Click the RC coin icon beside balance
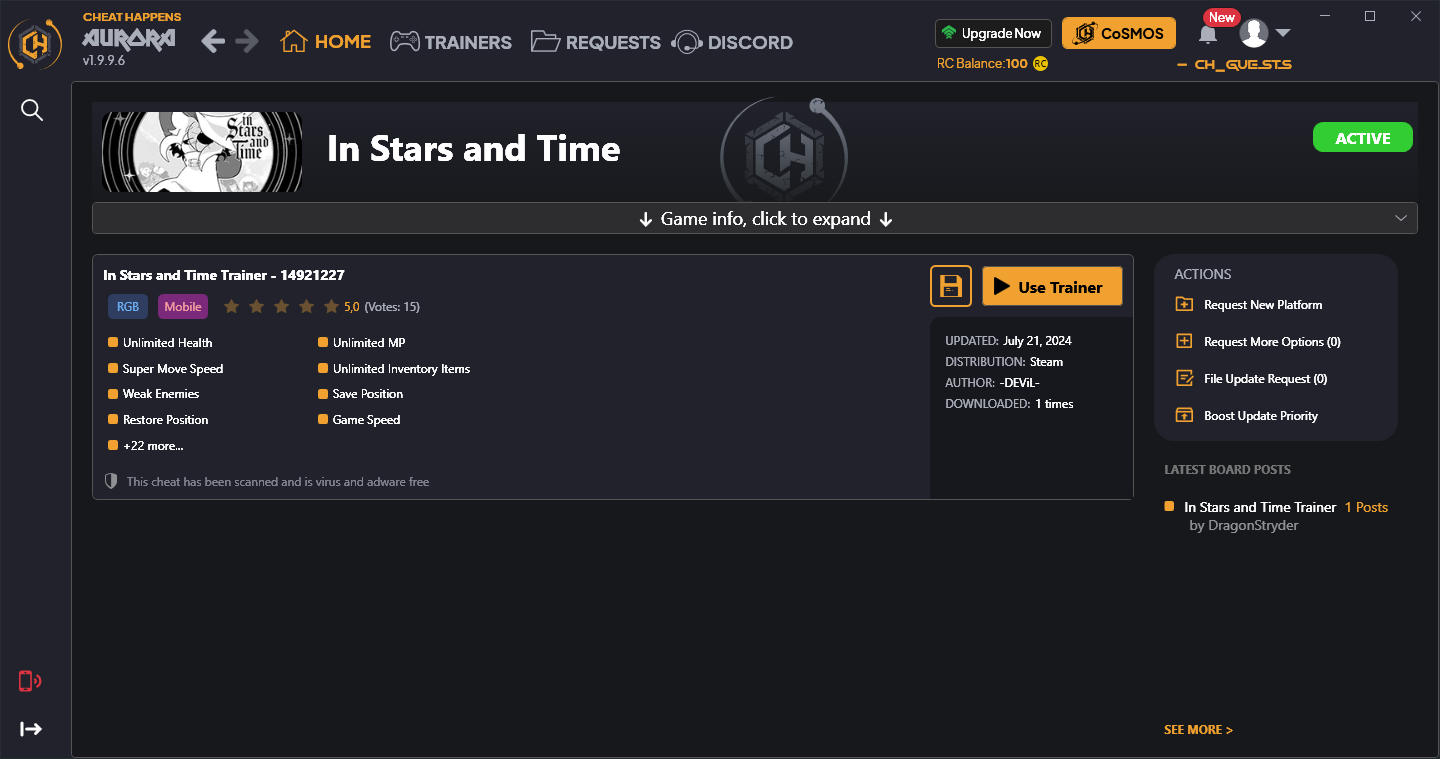 (x=1040, y=64)
